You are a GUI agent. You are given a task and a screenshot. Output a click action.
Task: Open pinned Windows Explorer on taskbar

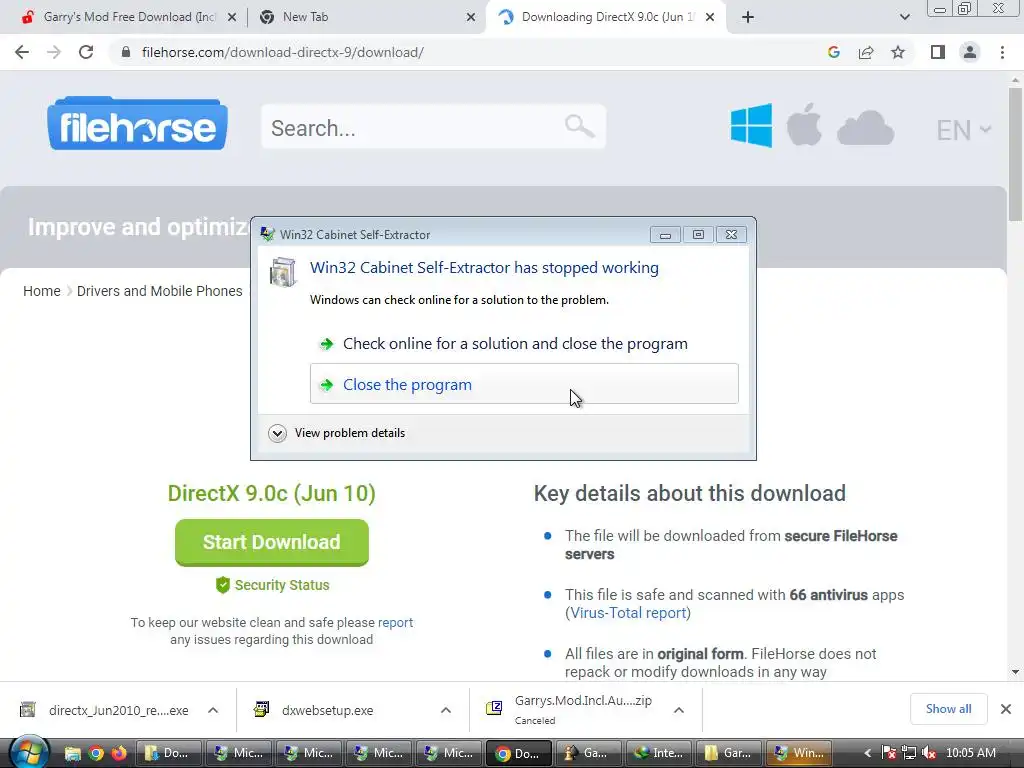[x=72, y=753]
